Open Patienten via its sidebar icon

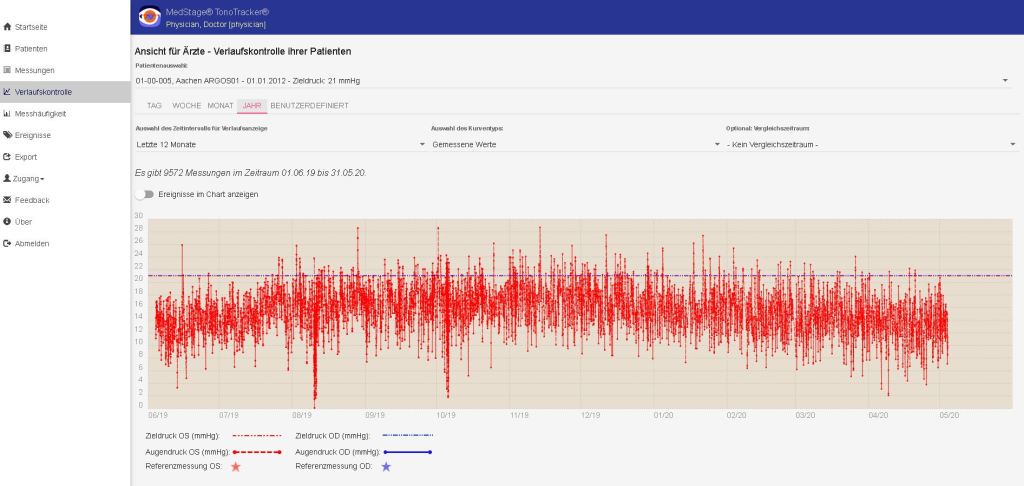[7, 48]
